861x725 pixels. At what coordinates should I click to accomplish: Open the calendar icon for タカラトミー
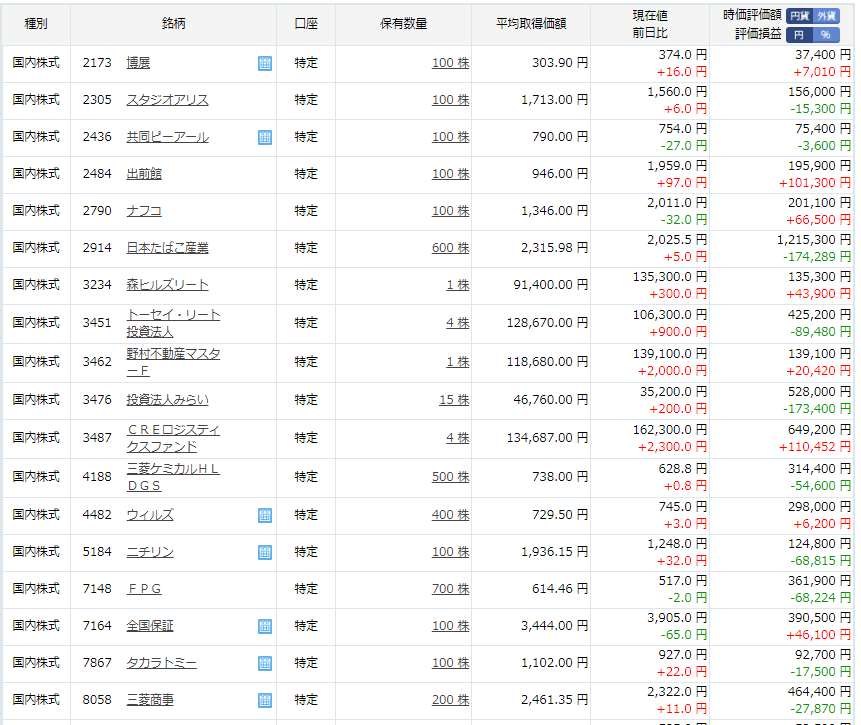point(265,663)
